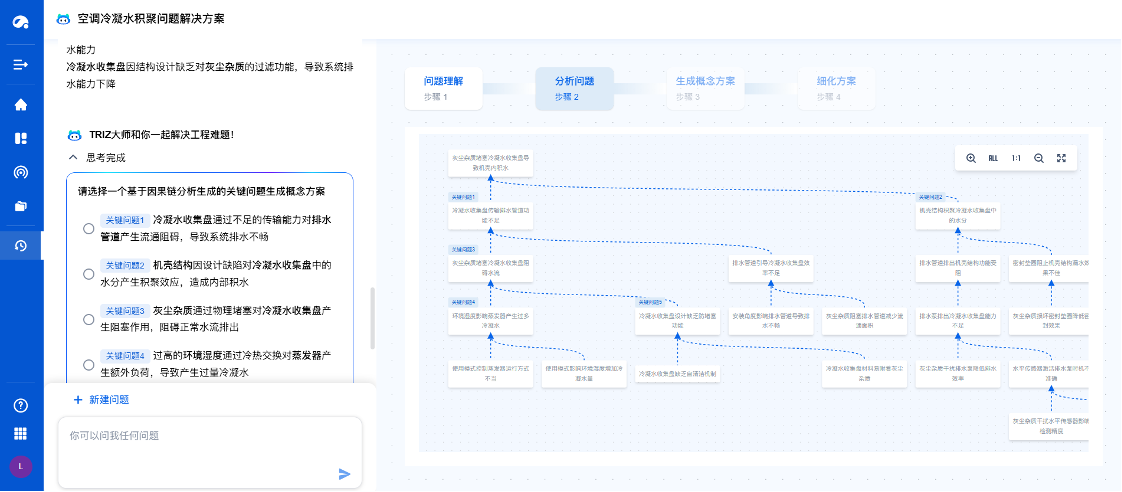Go to 生成概念方案 step 3 tab
This screenshot has height=492, width=1122.
tap(705, 88)
